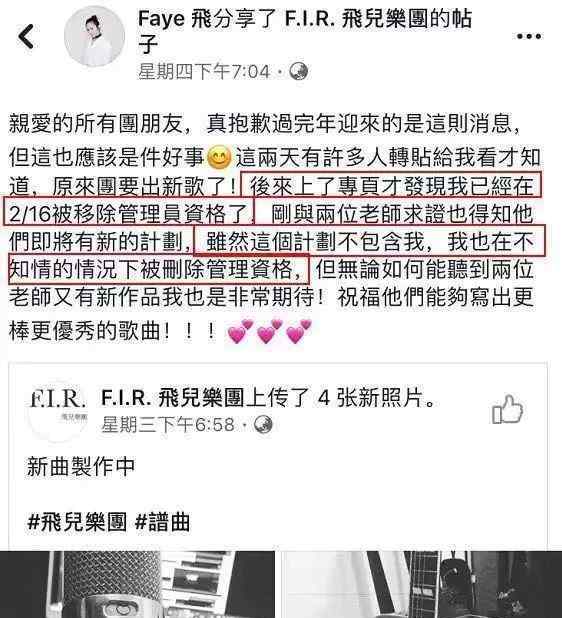Click the globe privacy icon beside 7:04

(299, 71)
